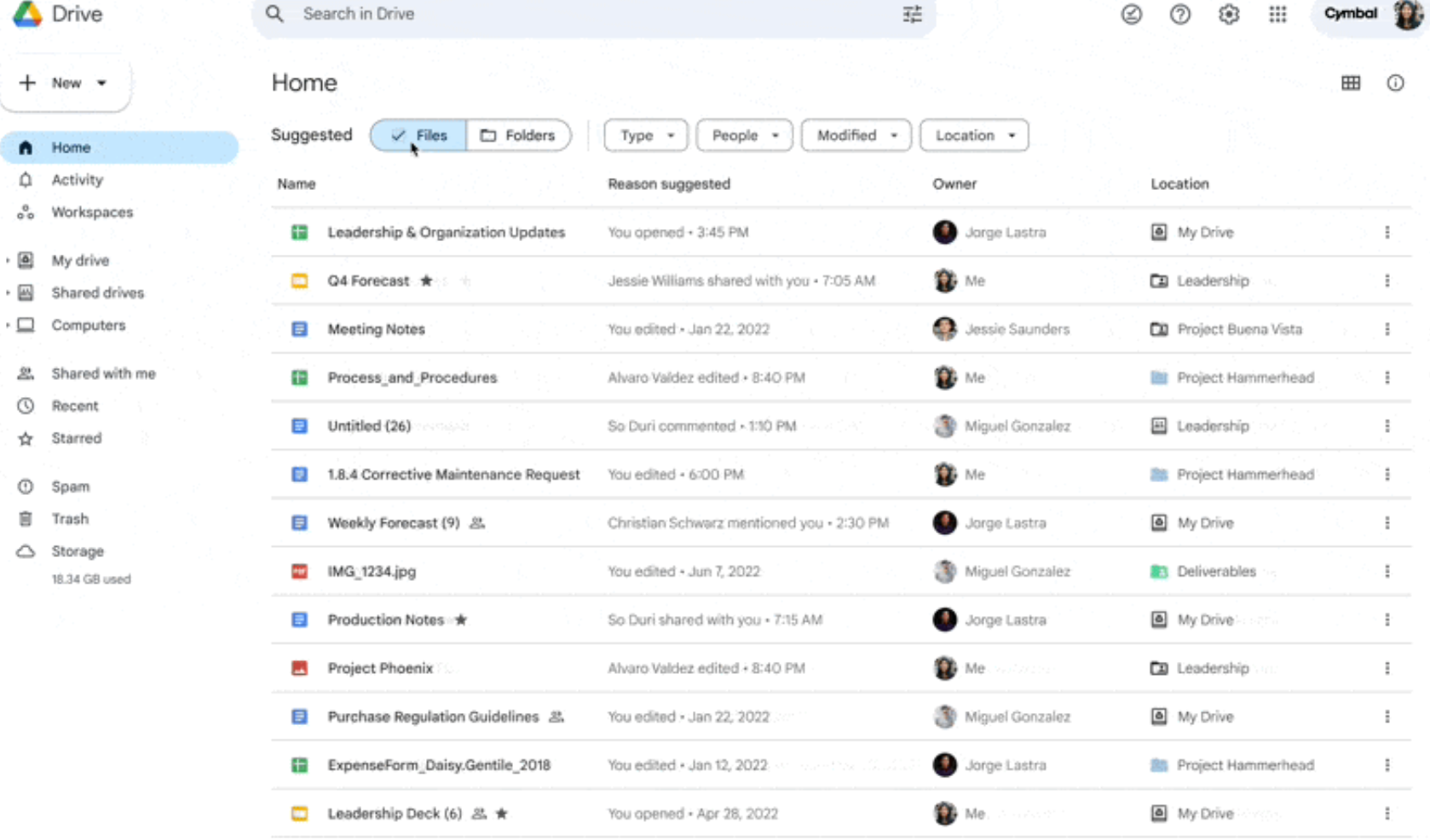Open the People filter dropdown
This screenshot has height=840, width=1430.
pyautogui.click(x=744, y=135)
